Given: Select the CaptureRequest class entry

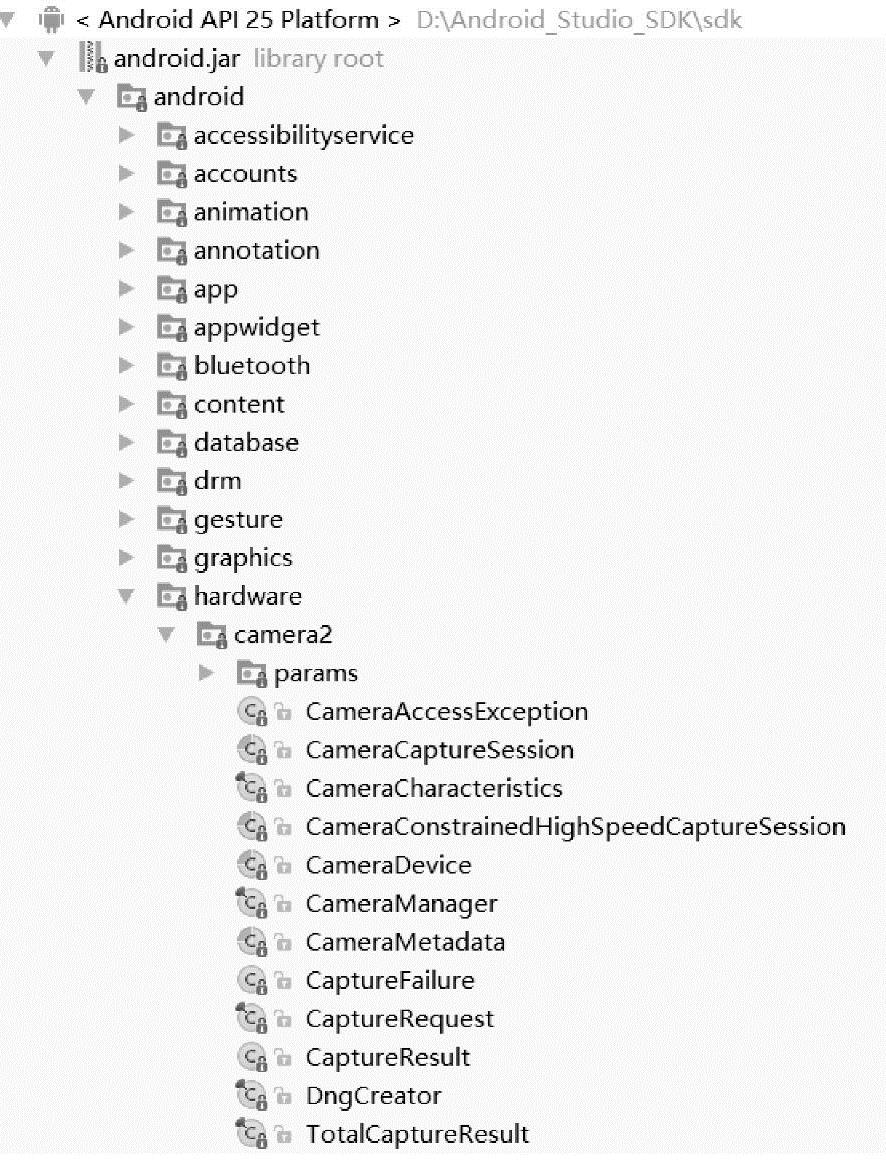Looking at the screenshot, I should click(399, 1019).
